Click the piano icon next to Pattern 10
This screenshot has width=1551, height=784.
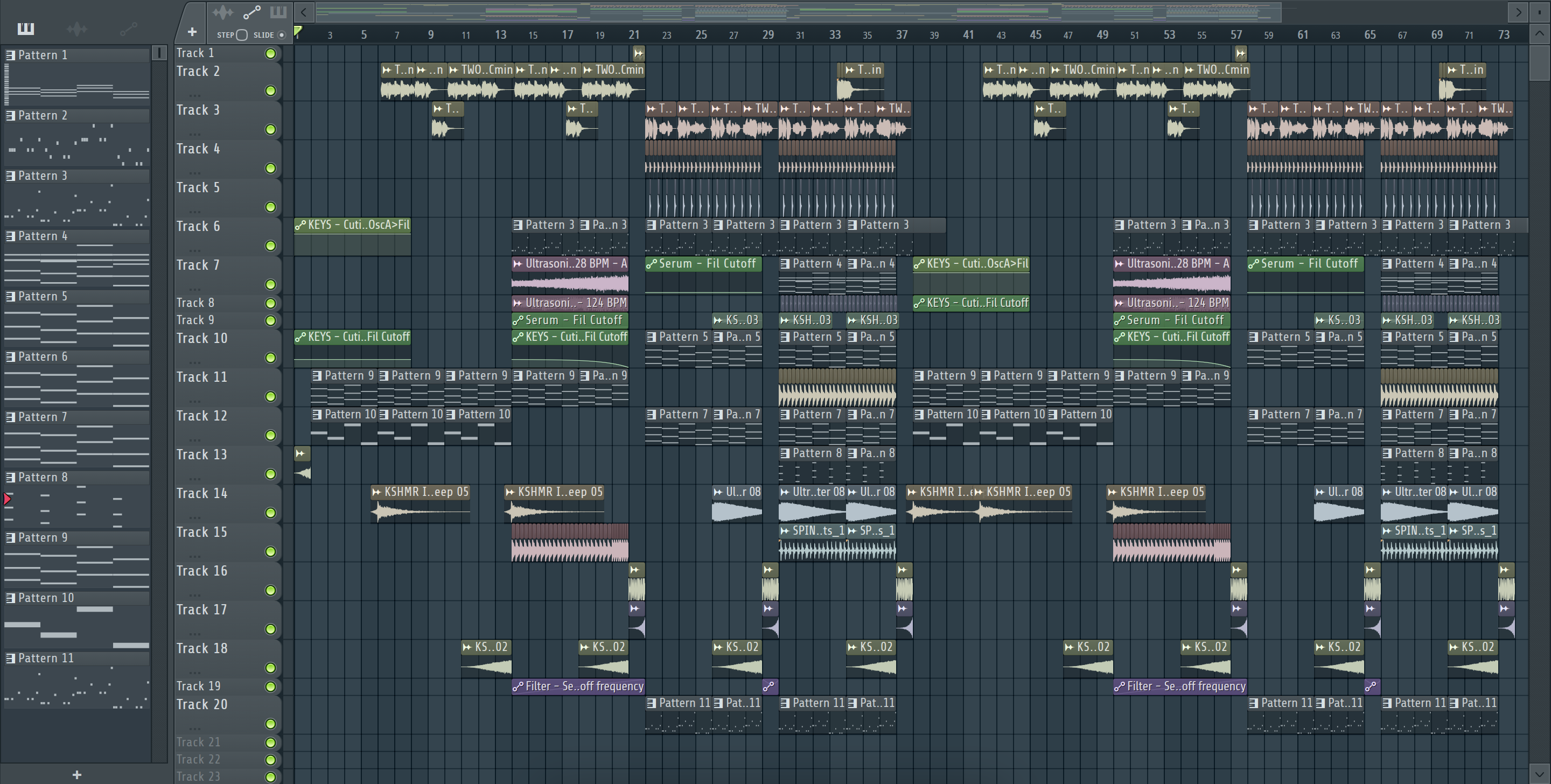[x=10, y=598]
